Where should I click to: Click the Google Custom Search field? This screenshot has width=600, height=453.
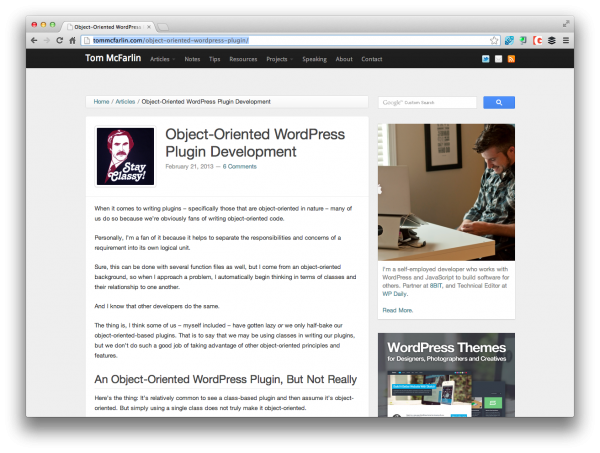point(427,103)
